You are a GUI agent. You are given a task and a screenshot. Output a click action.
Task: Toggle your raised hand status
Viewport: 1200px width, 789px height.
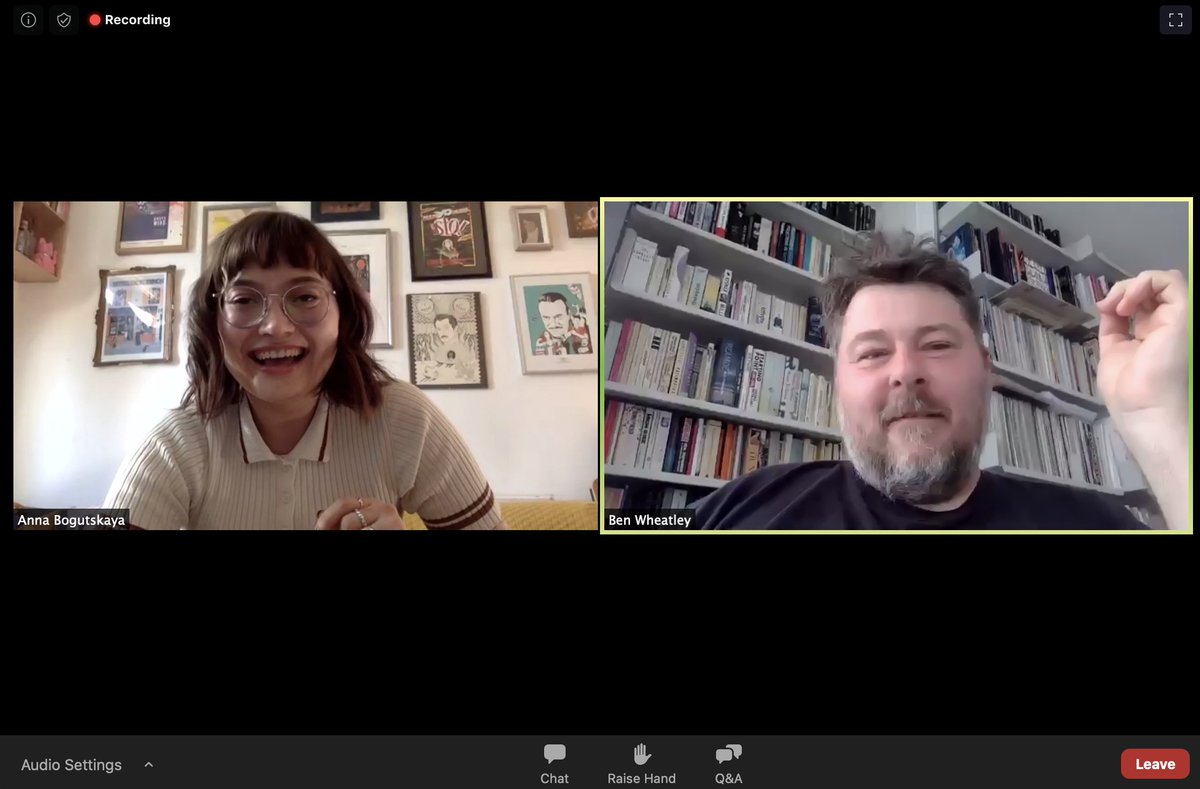click(x=641, y=762)
